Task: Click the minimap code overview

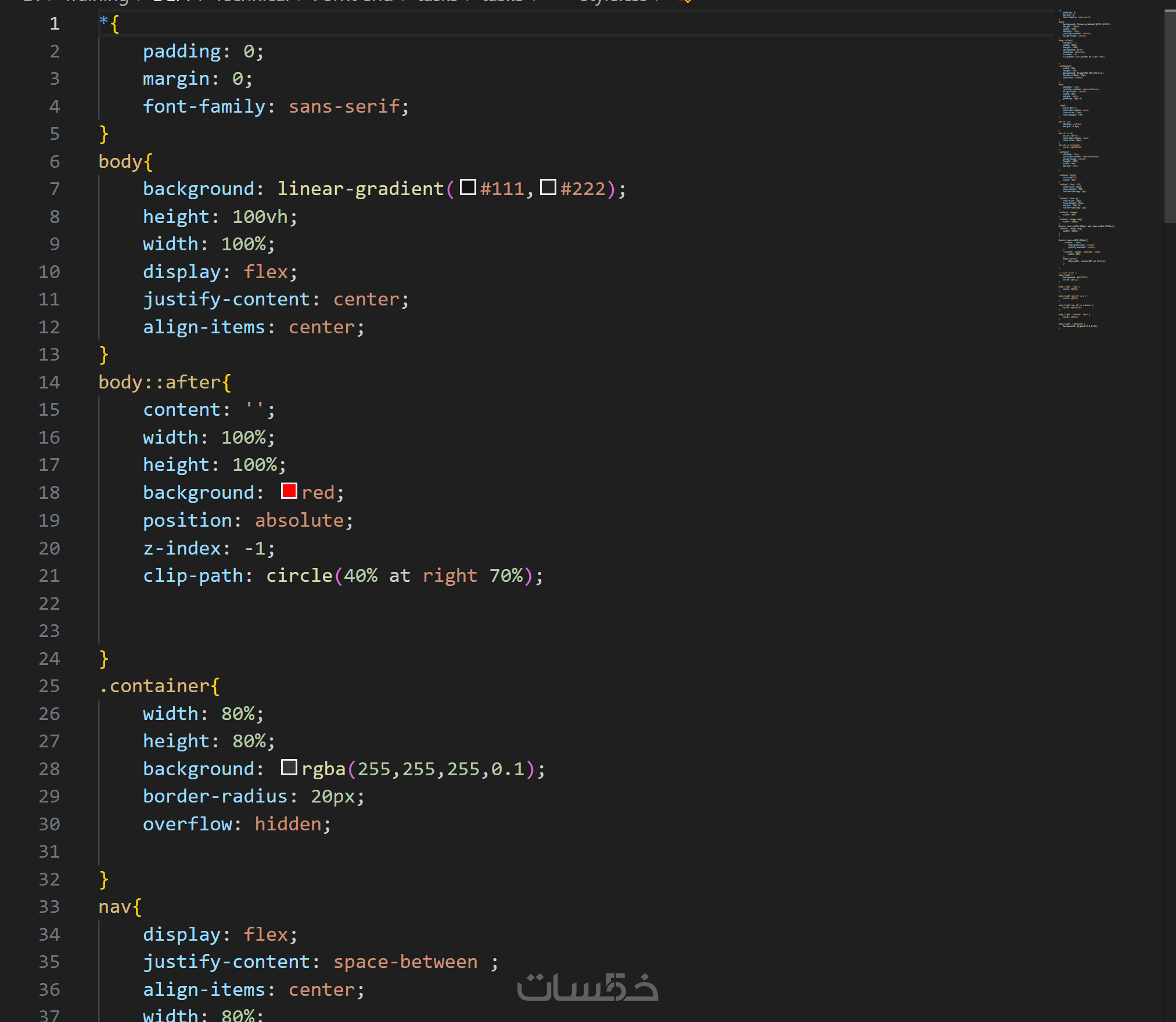Action: pyautogui.click(x=1083, y=168)
